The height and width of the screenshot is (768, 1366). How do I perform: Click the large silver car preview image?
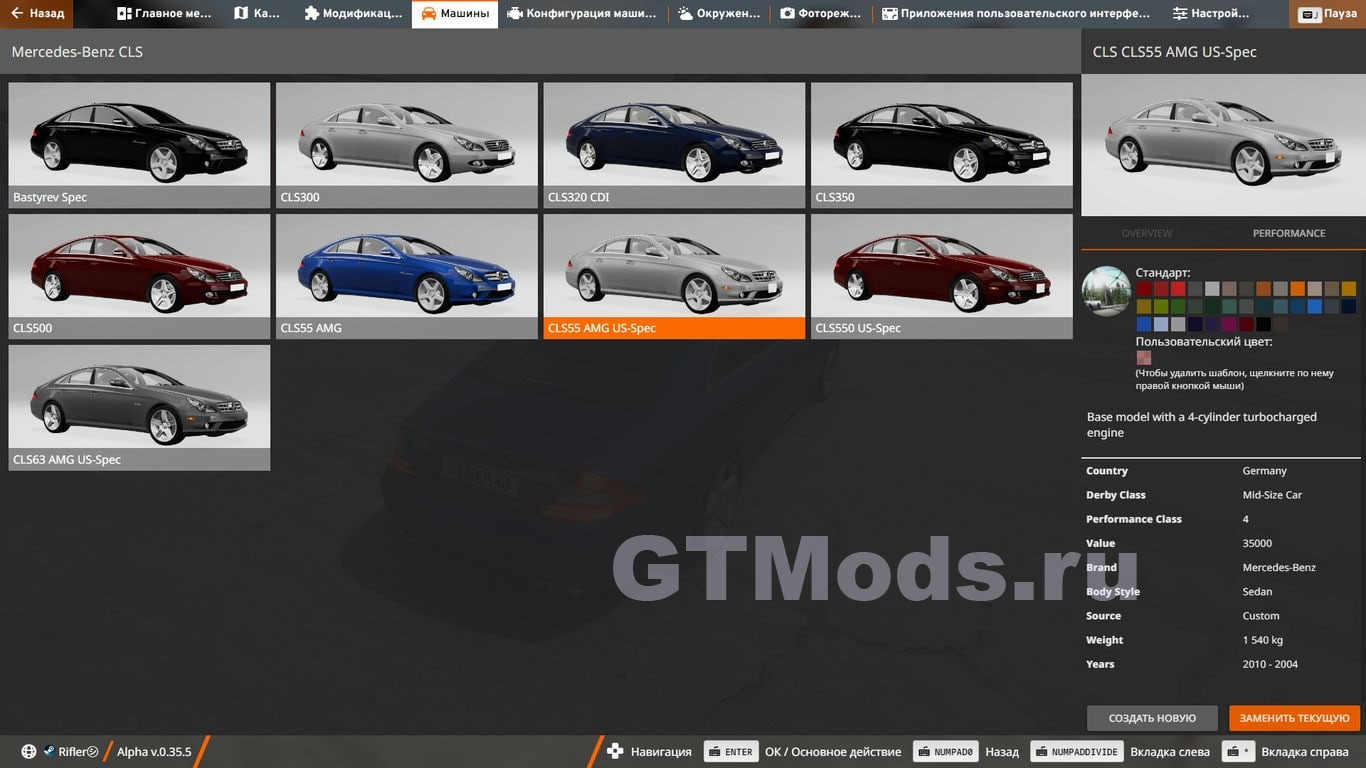(1223, 145)
